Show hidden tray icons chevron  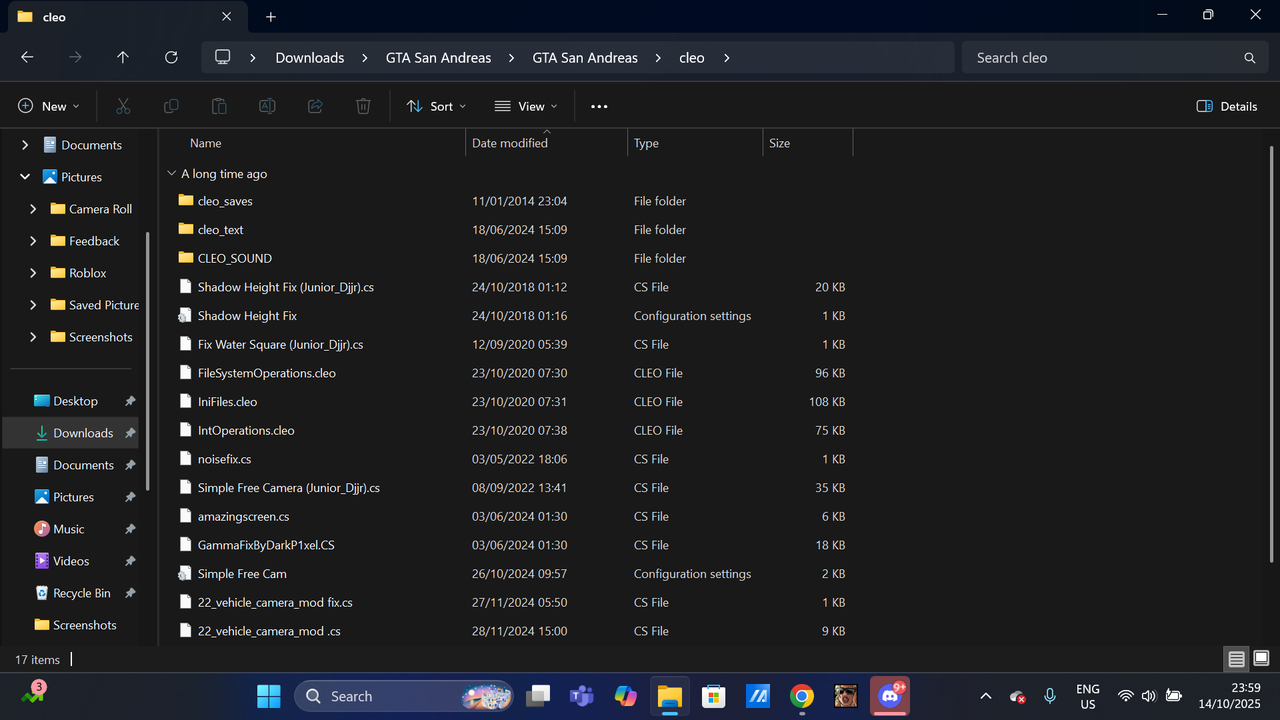click(986, 696)
